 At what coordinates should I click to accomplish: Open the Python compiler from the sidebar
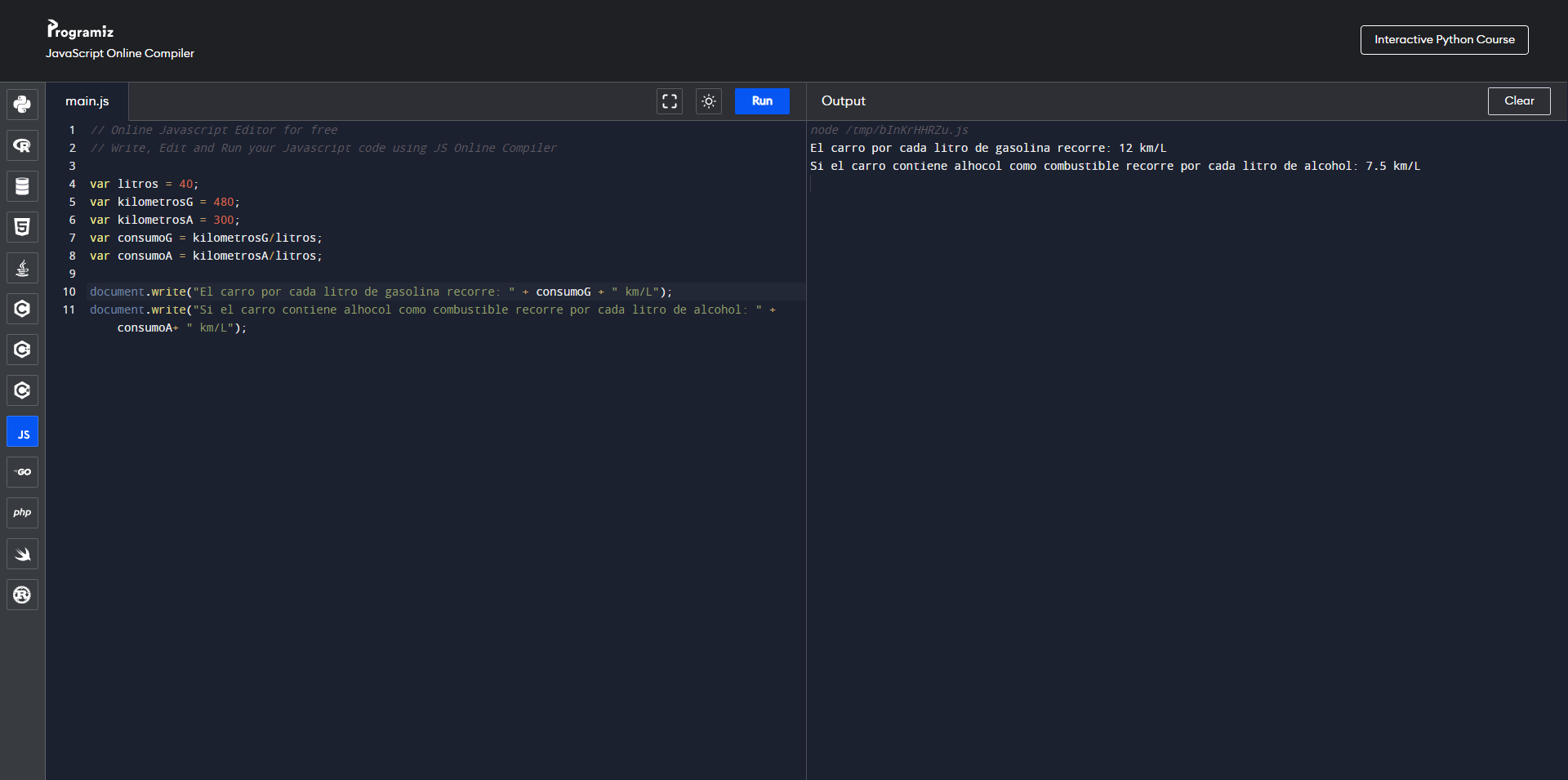pos(22,105)
